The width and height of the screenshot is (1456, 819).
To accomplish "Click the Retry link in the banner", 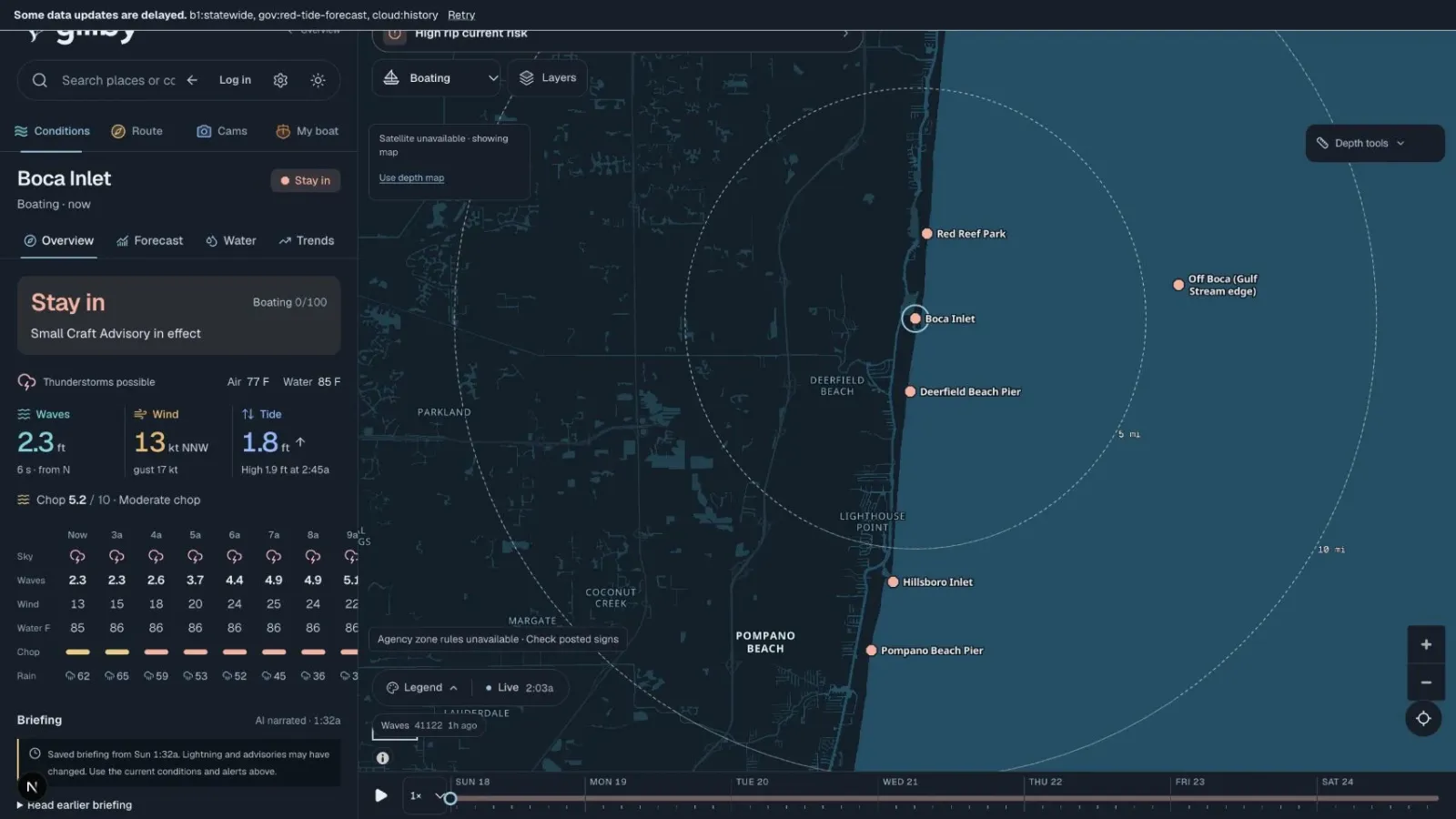I will click(x=461, y=15).
